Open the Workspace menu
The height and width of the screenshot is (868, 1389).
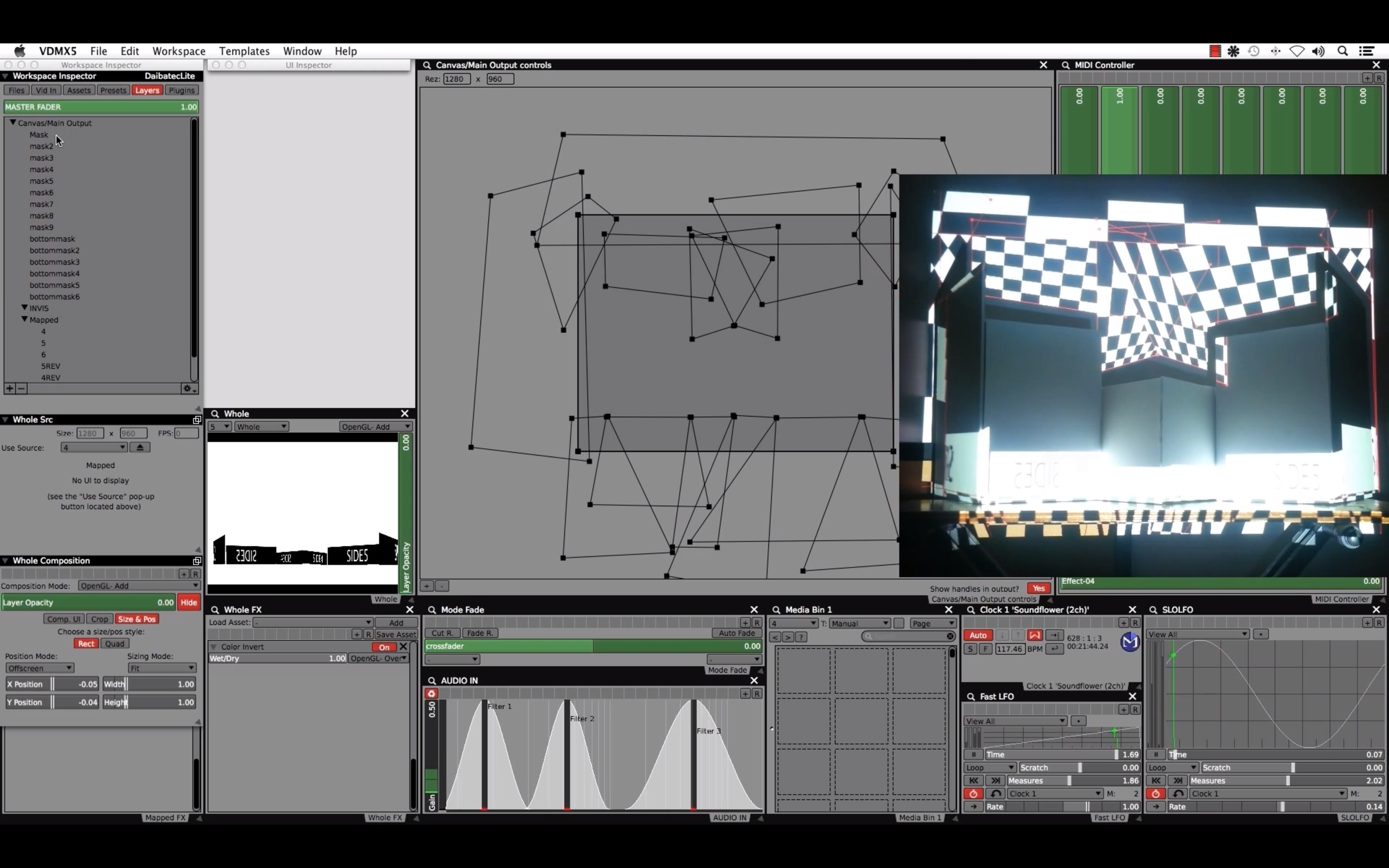pyautogui.click(x=178, y=51)
